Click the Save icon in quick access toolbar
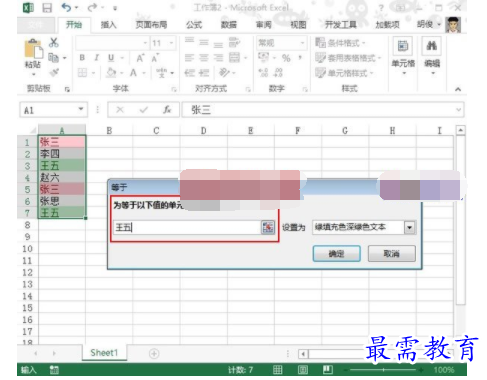 47,7
